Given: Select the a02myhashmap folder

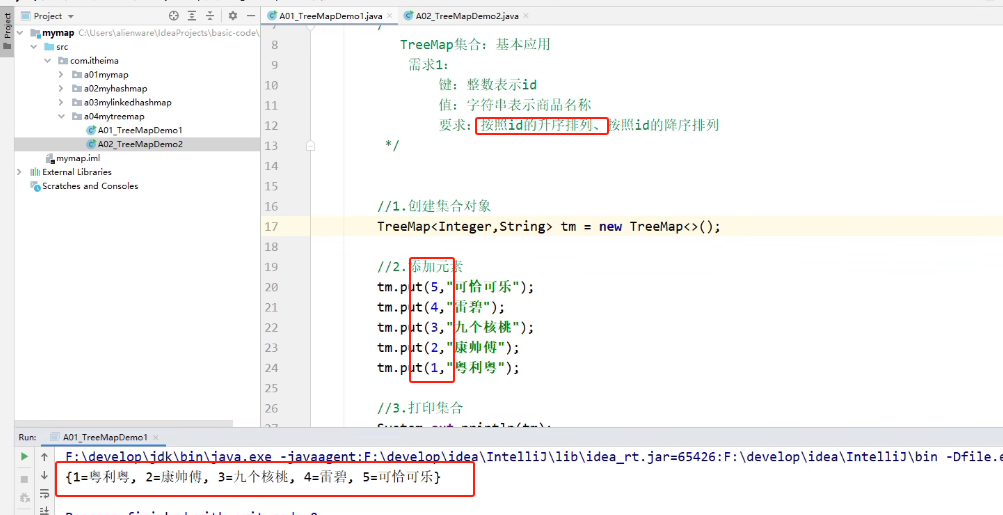Looking at the screenshot, I should [x=109, y=89].
